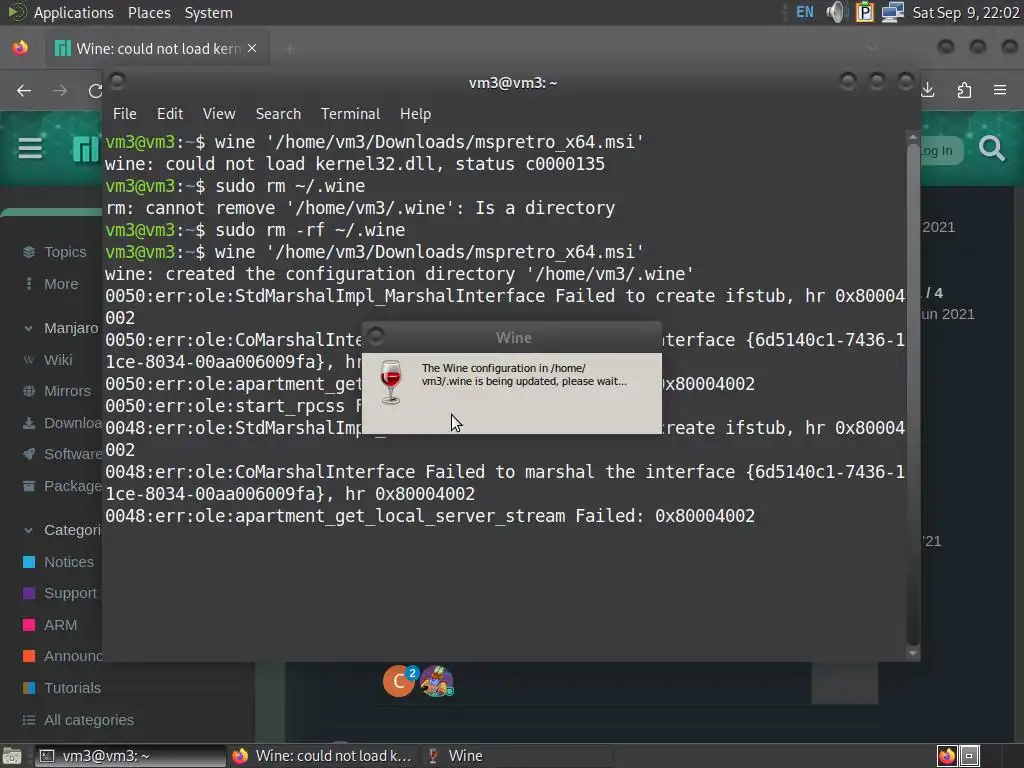The image size is (1024, 768).
Task: Switch to Firefox 'Wine: could not load k...' taskbar button
Action: coord(323,756)
